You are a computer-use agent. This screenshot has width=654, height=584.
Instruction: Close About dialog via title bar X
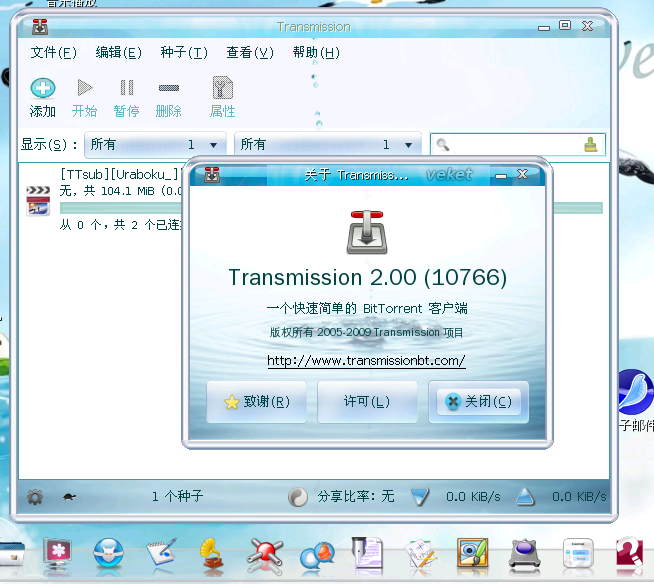tap(522, 174)
